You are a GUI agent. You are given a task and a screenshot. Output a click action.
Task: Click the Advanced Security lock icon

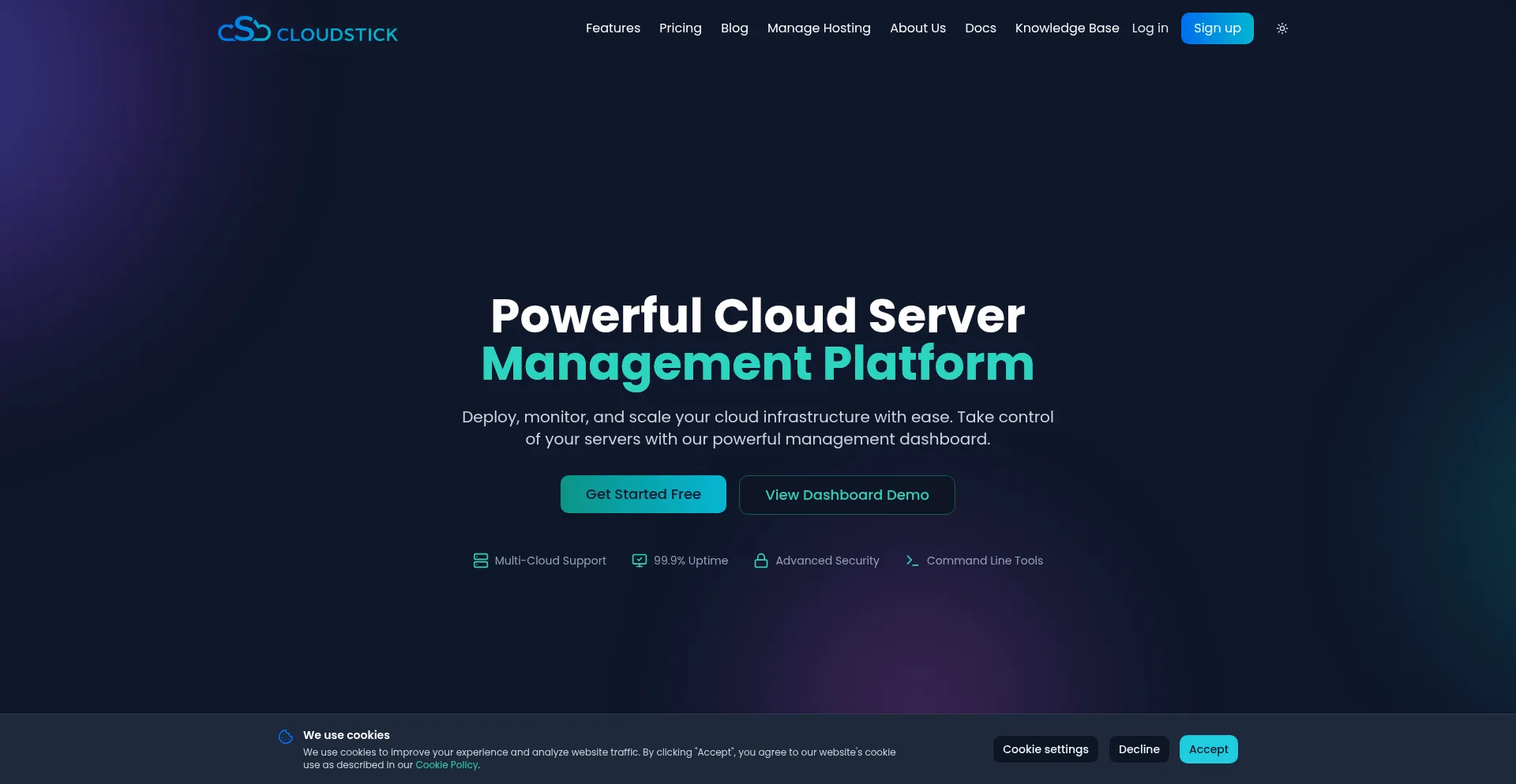coord(760,561)
